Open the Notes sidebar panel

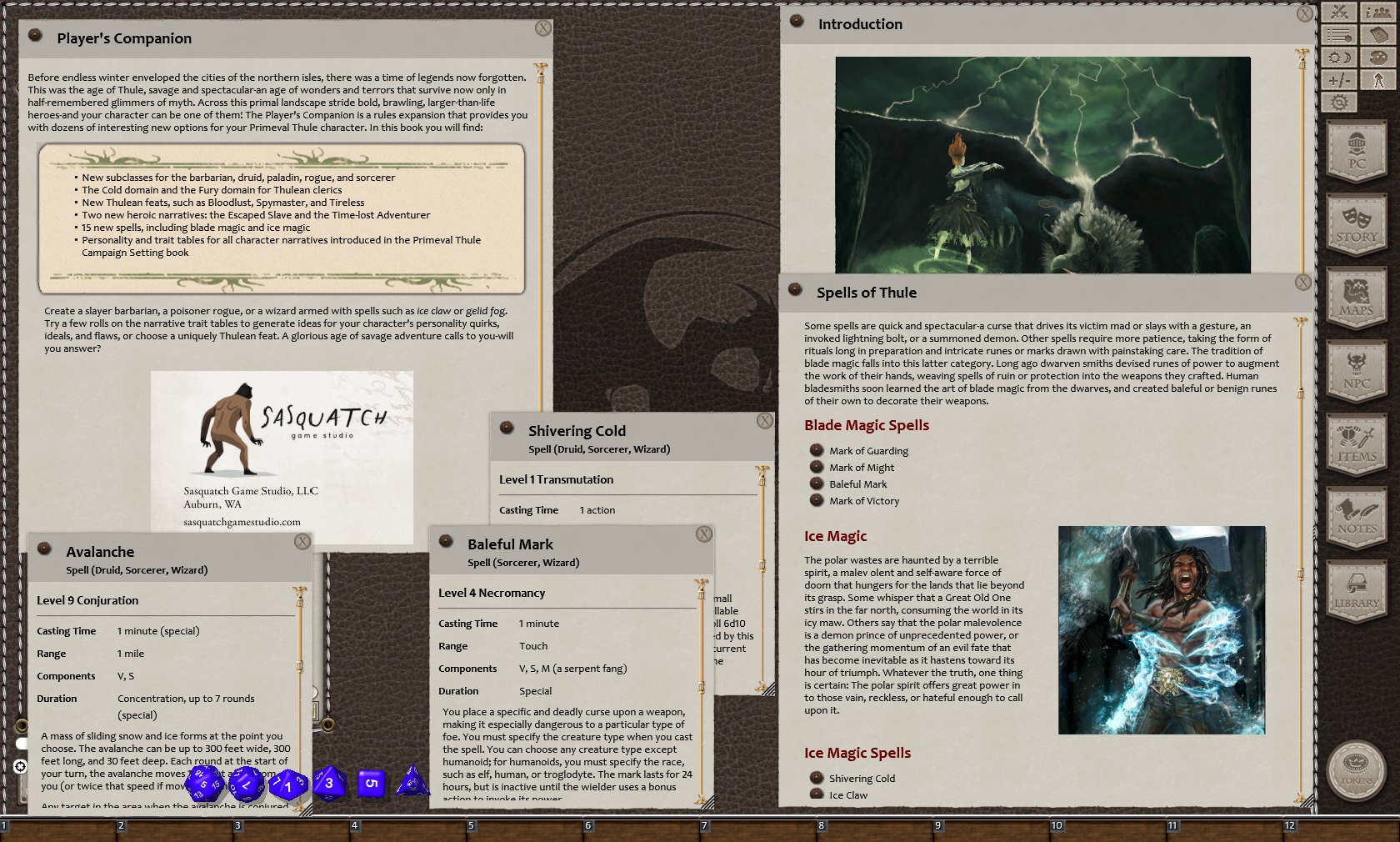point(1357,517)
